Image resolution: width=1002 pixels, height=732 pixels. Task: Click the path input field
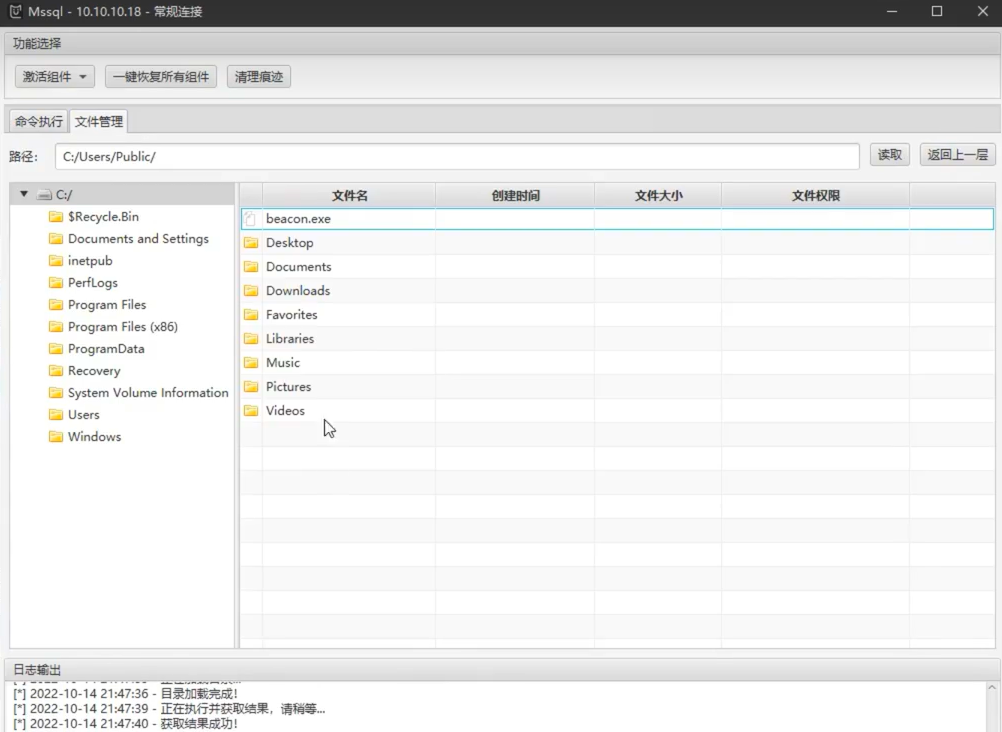456,157
